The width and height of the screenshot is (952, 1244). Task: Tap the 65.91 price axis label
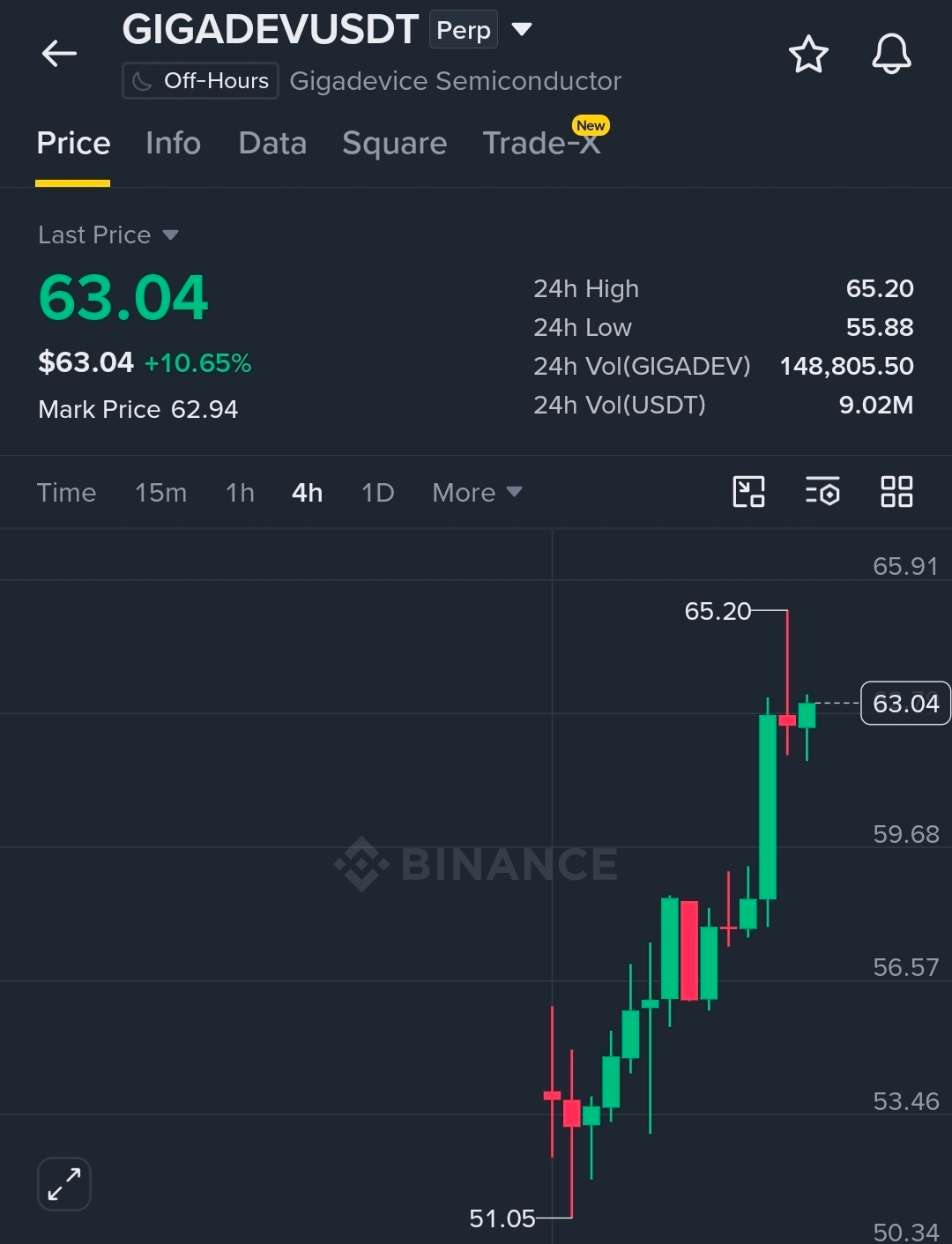(x=905, y=566)
